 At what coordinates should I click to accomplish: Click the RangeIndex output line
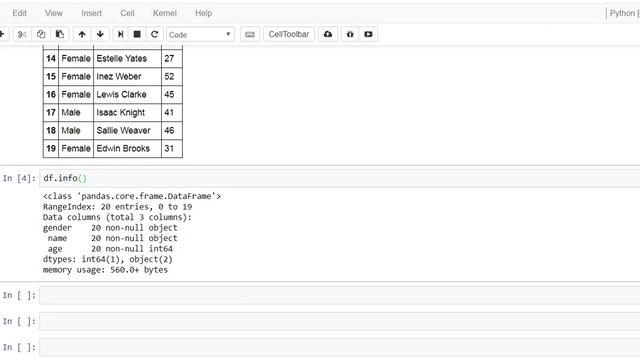117,207
